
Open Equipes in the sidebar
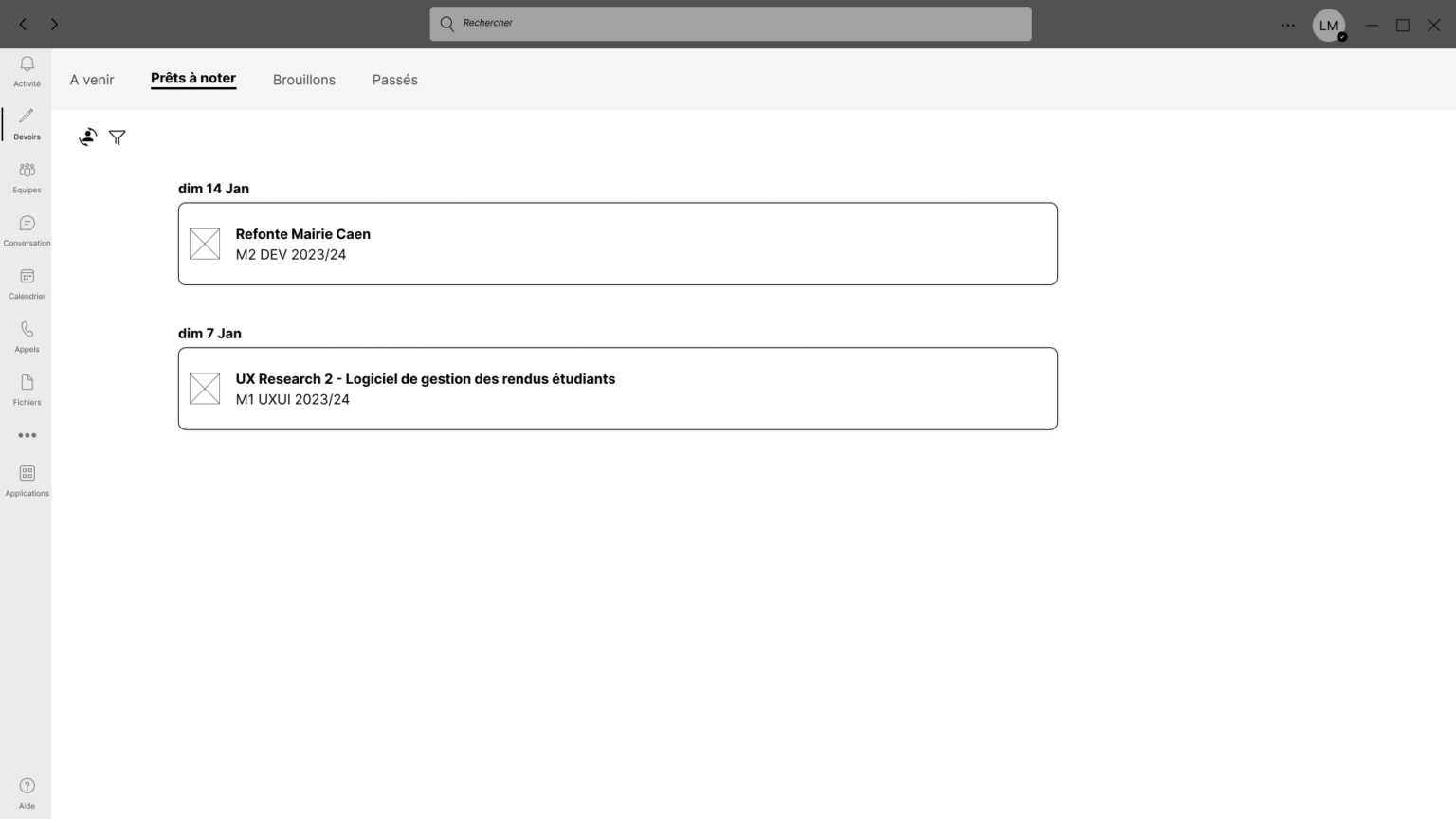[x=27, y=171]
